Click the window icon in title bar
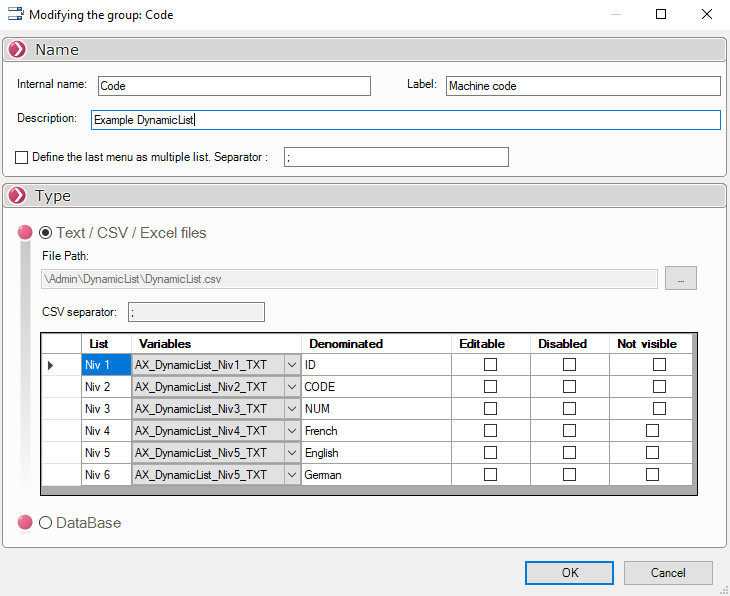730x596 pixels. (13, 15)
